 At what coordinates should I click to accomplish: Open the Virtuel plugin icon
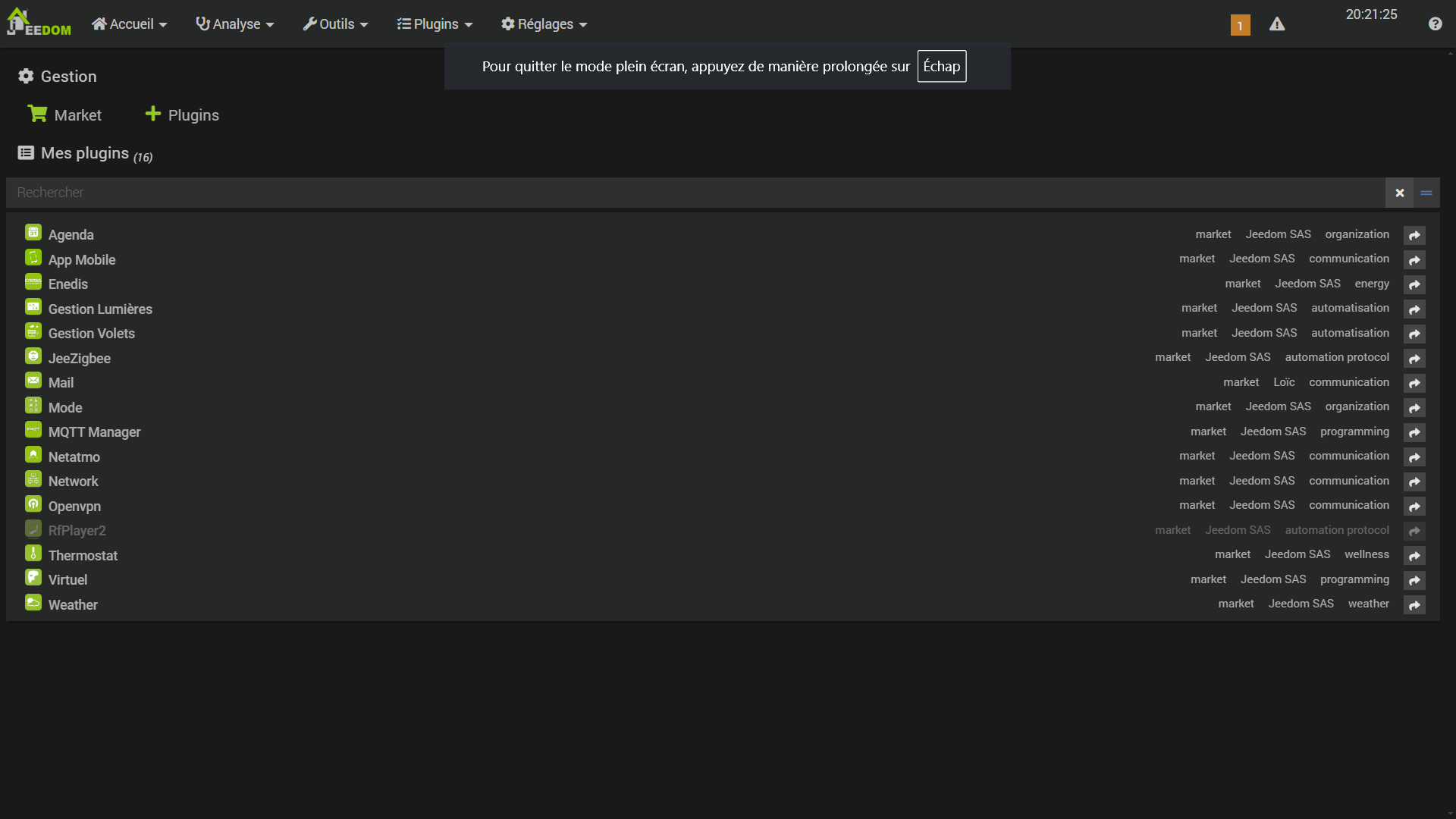click(33, 577)
